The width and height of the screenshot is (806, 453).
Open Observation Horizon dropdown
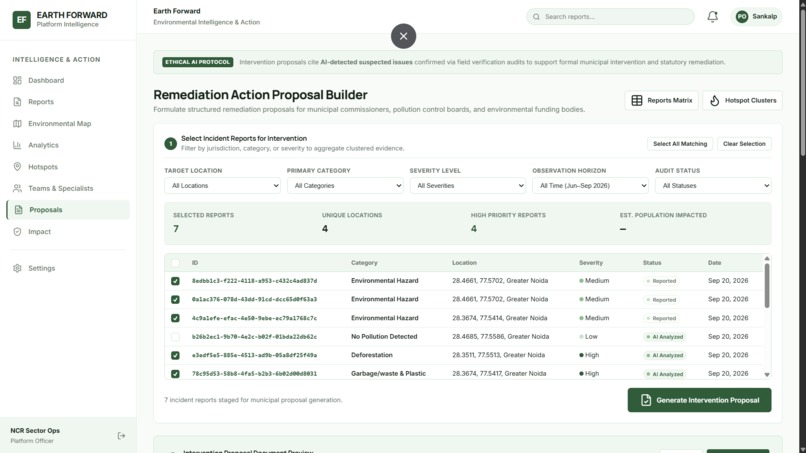590,186
